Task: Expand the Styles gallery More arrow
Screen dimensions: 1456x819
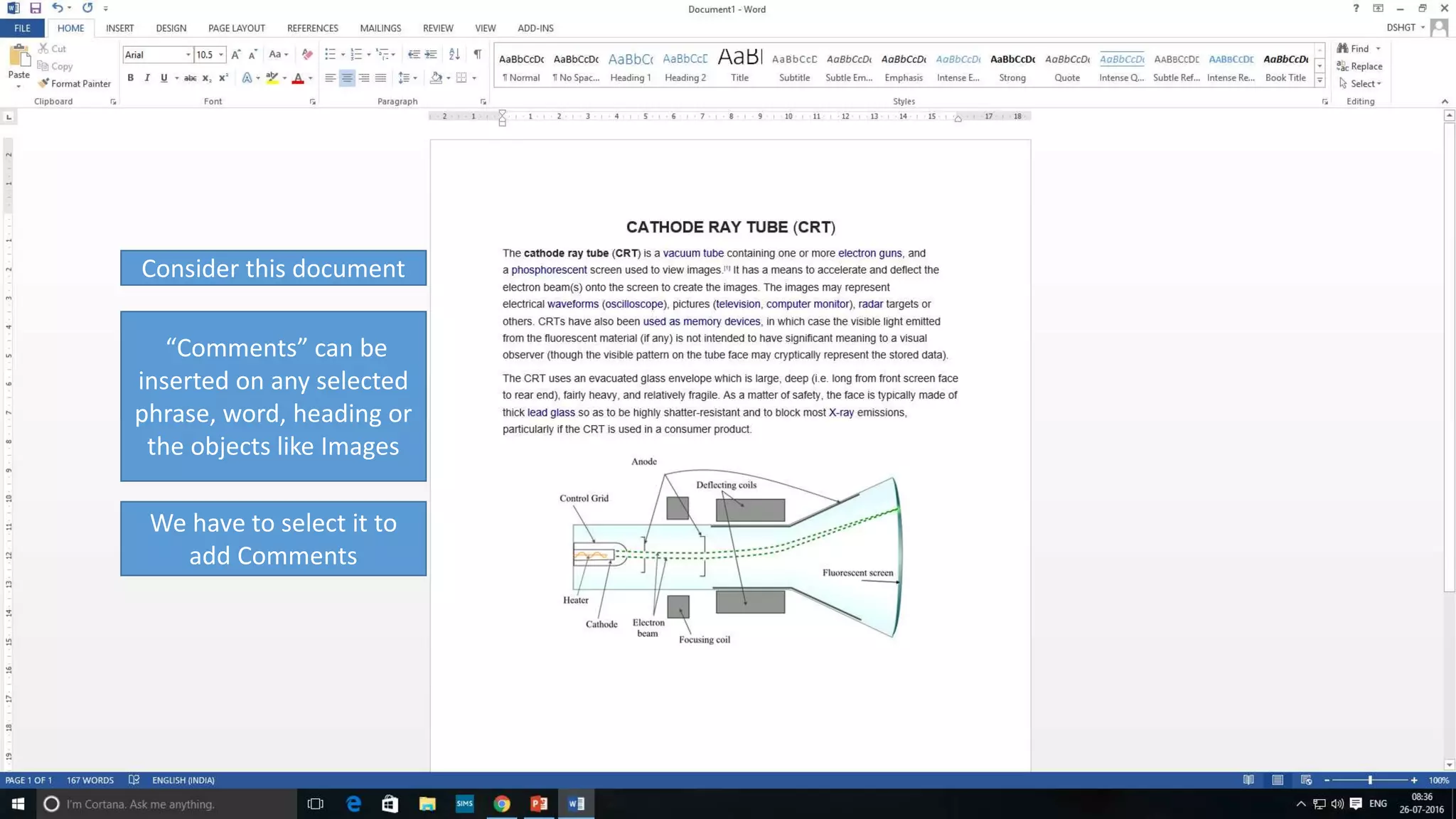Action: click(x=1319, y=81)
